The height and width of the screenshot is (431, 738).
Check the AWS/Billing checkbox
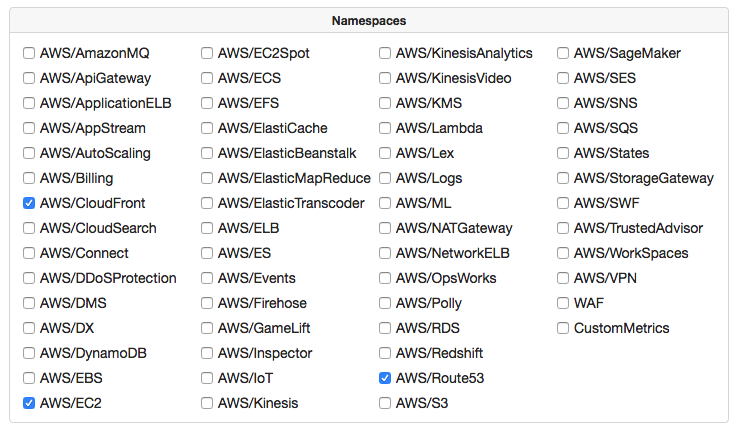tap(29, 178)
